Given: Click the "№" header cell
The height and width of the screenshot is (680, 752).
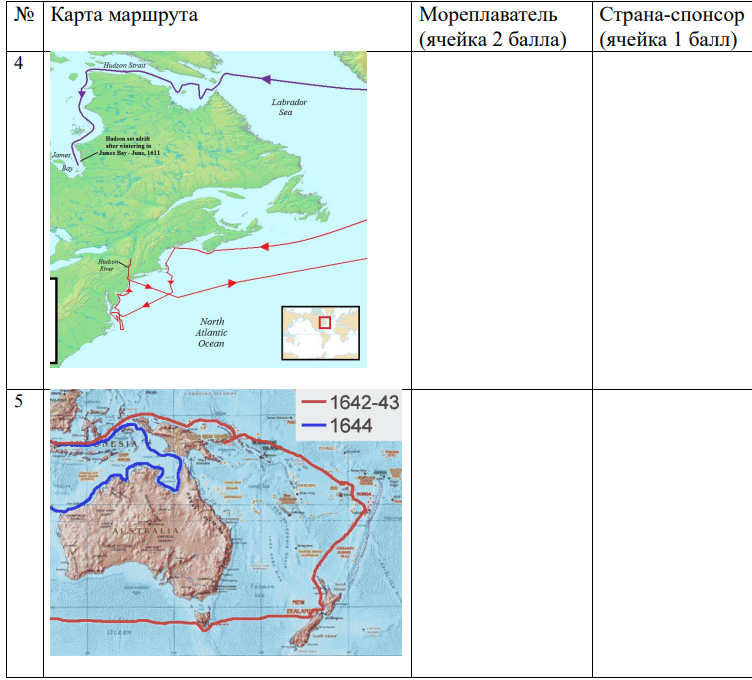Looking at the screenshot, I should (26, 16).
